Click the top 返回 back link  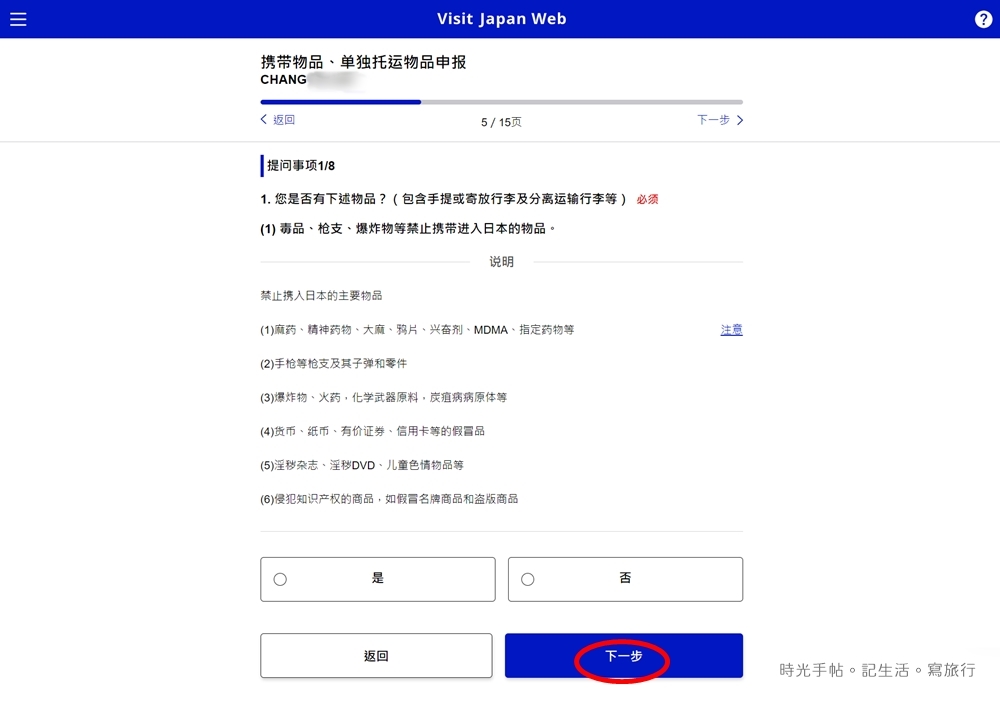click(278, 119)
